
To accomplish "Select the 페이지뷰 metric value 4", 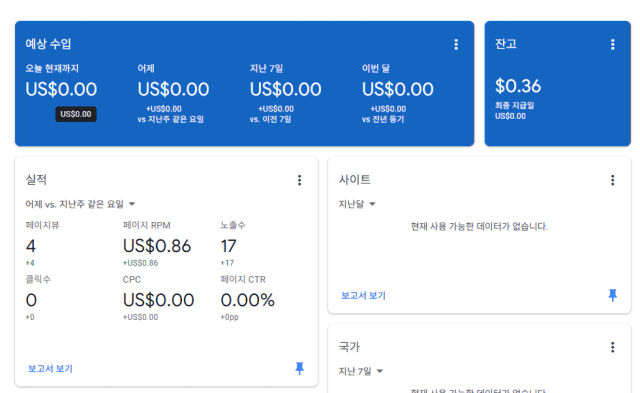I will pos(31,246).
